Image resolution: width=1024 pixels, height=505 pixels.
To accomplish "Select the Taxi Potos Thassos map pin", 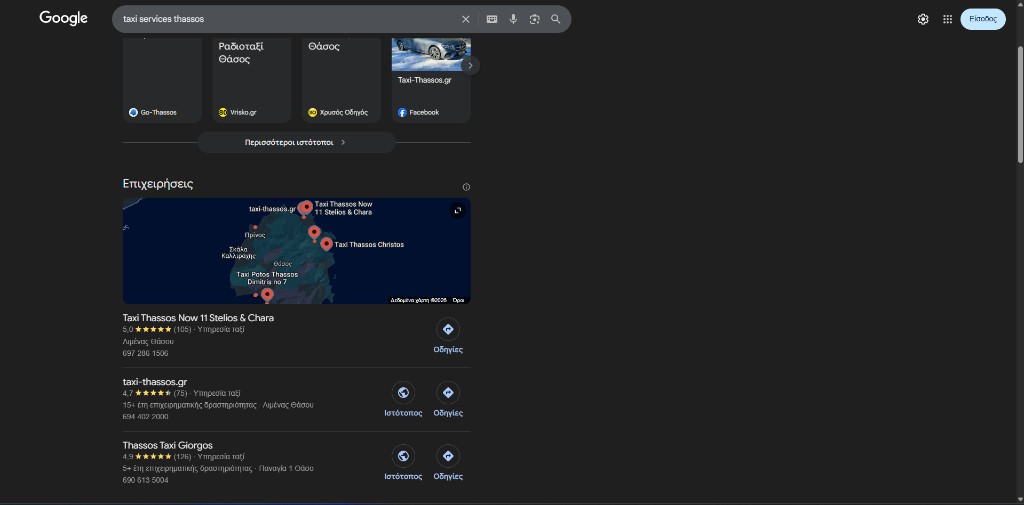I will point(267,295).
